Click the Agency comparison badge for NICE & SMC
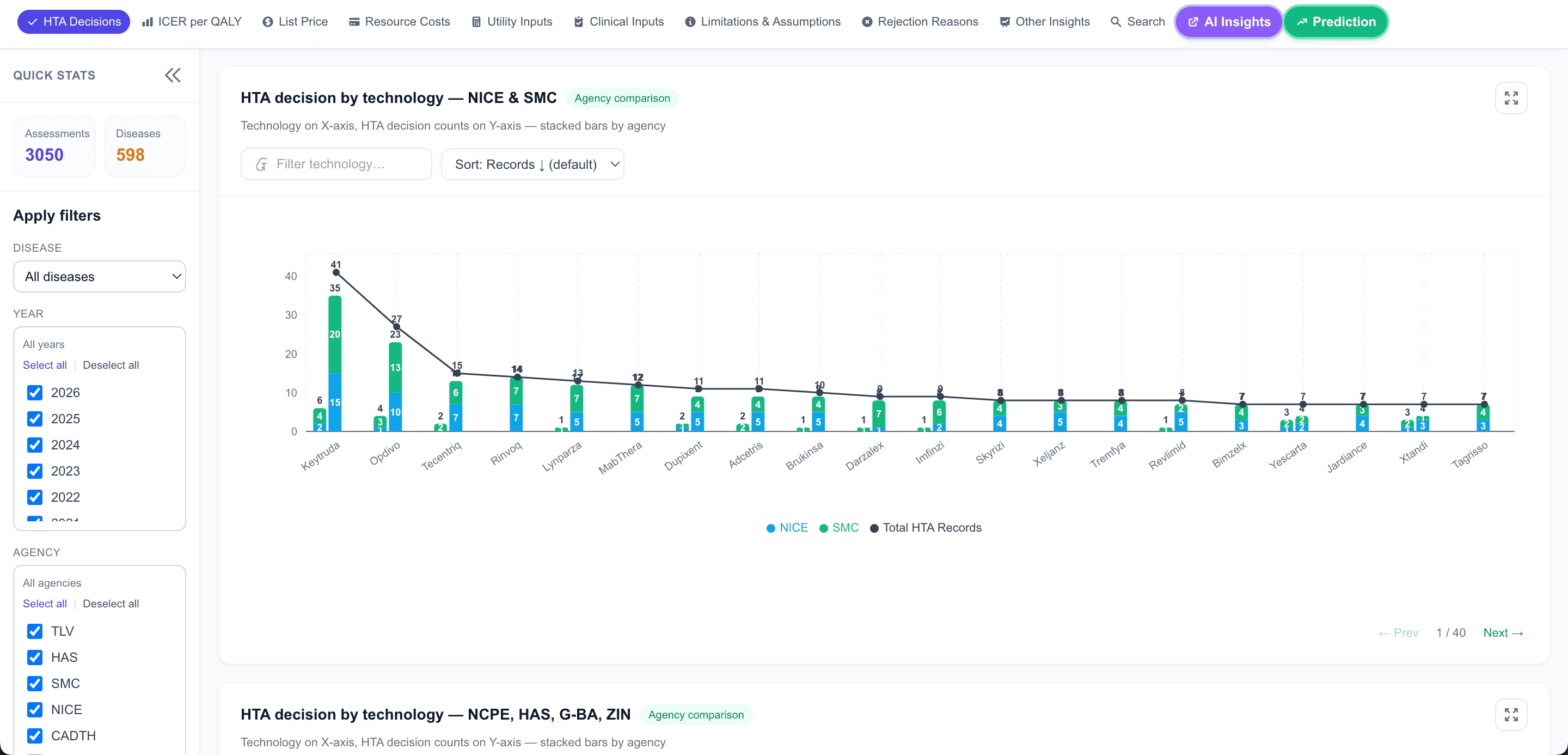This screenshot has width=1568, height=755. [622, 98]
